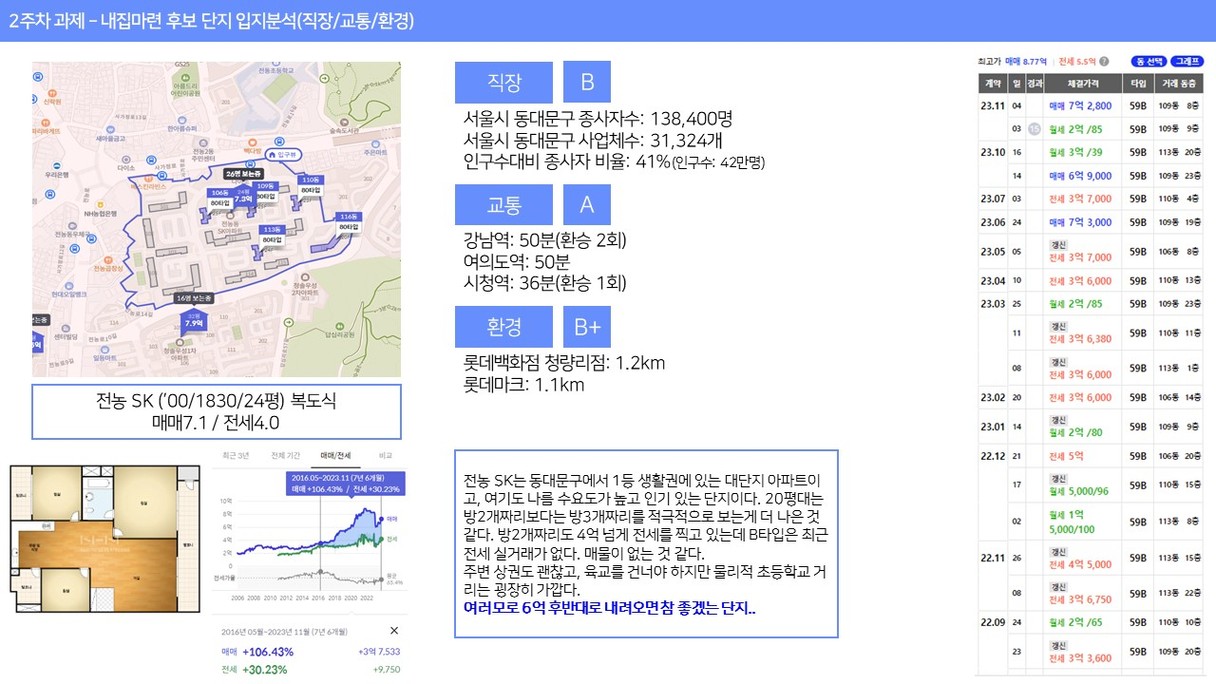1216x684 pixels.
Task: Click the 동 선택 button
Action: click(1147, 61)
